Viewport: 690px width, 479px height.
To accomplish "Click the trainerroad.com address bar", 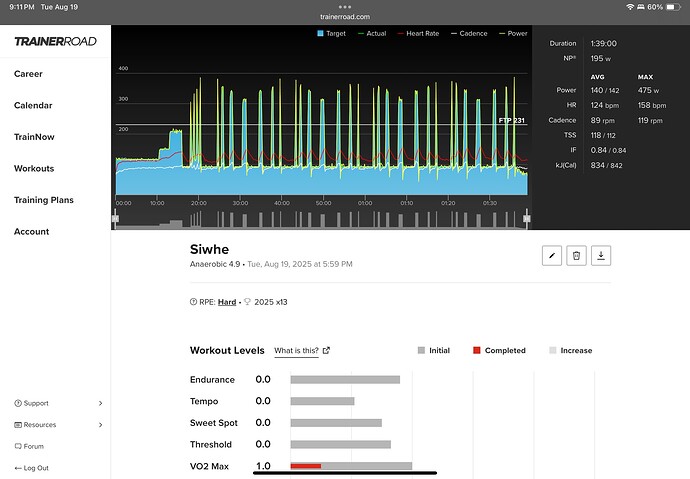I will click(345, 17).
